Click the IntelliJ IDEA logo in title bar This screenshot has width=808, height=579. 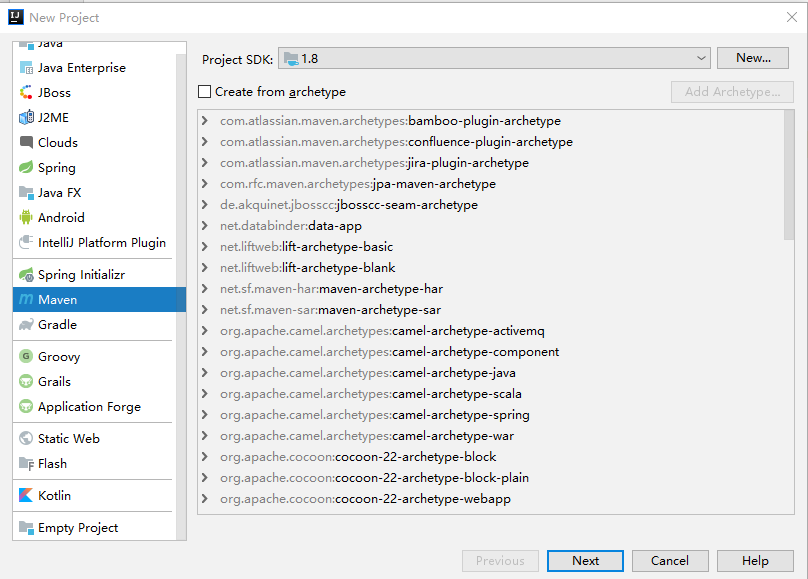pyautogui.click(x=15, y=17)
